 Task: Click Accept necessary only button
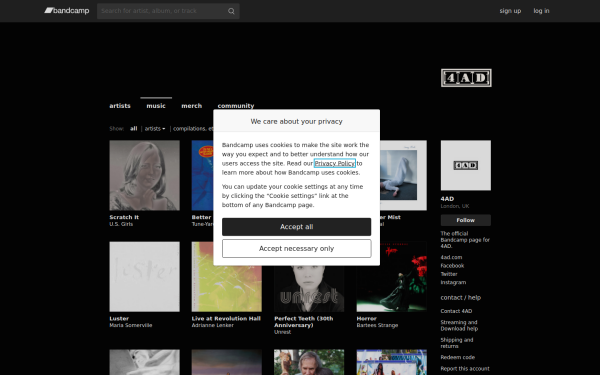click(x=297, y=249)
